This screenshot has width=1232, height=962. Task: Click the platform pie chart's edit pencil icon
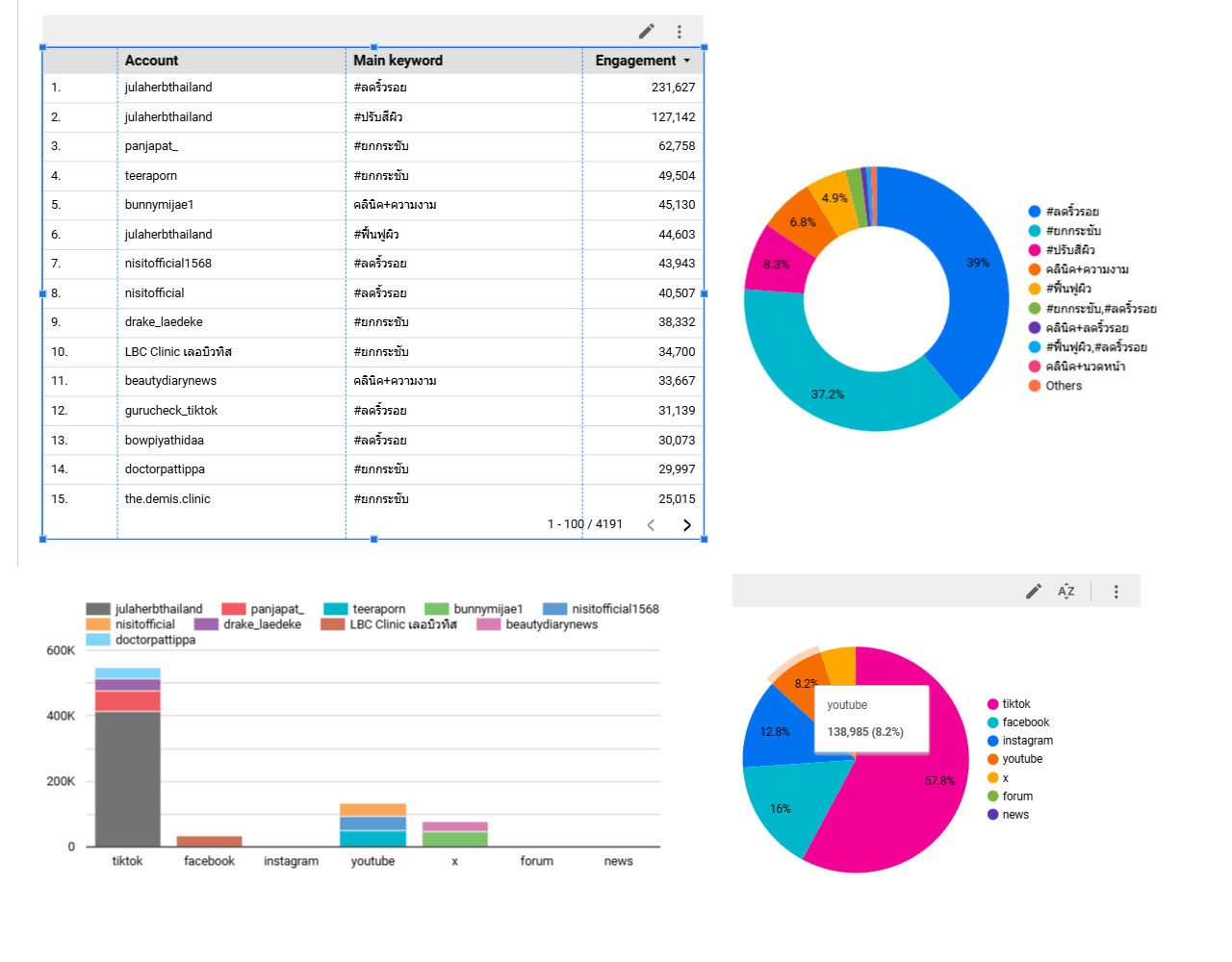[1034, 592]
